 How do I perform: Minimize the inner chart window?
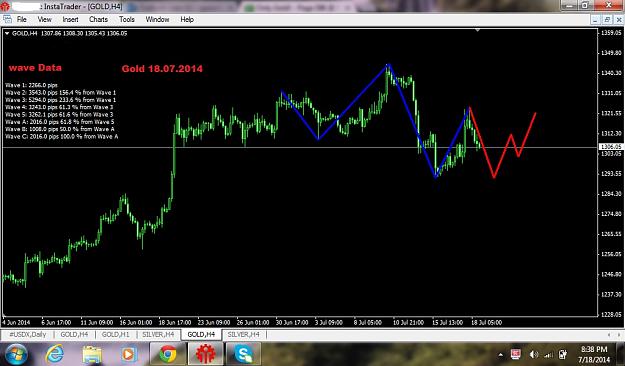595,19
